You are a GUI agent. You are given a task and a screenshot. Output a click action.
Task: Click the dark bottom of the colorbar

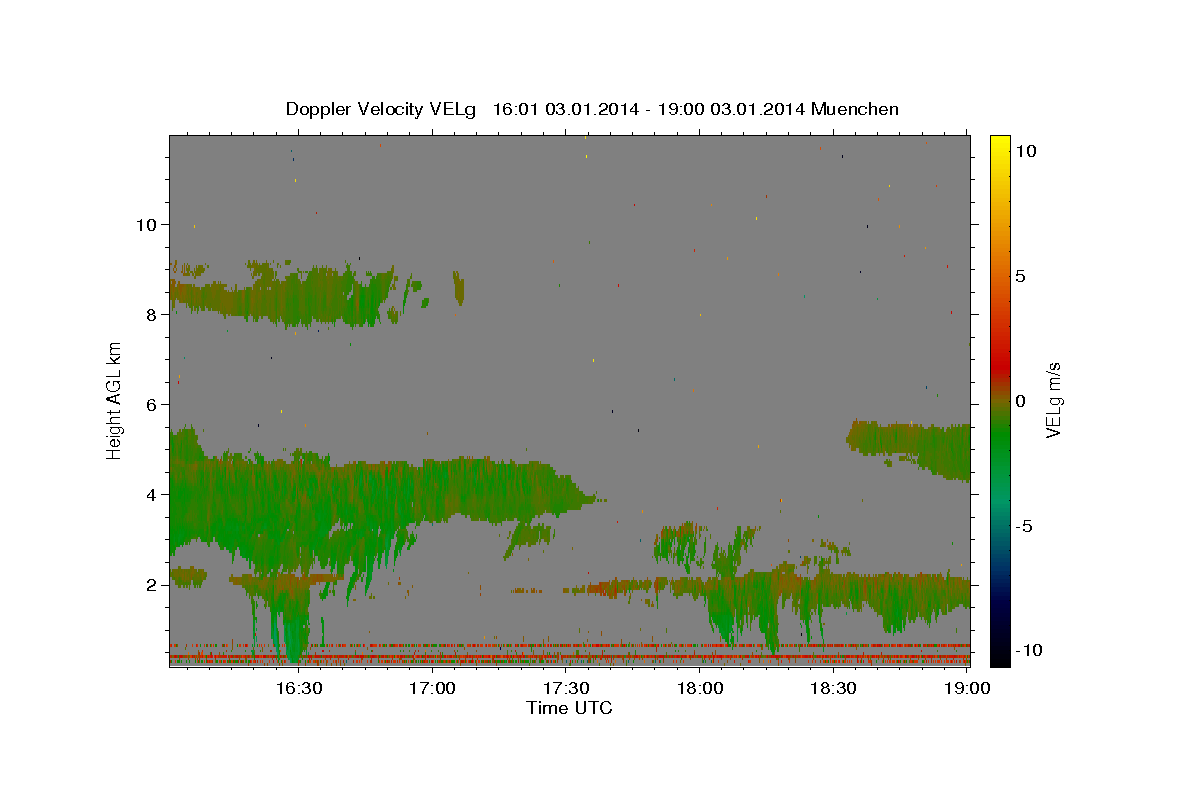(x=1000, y=640)
